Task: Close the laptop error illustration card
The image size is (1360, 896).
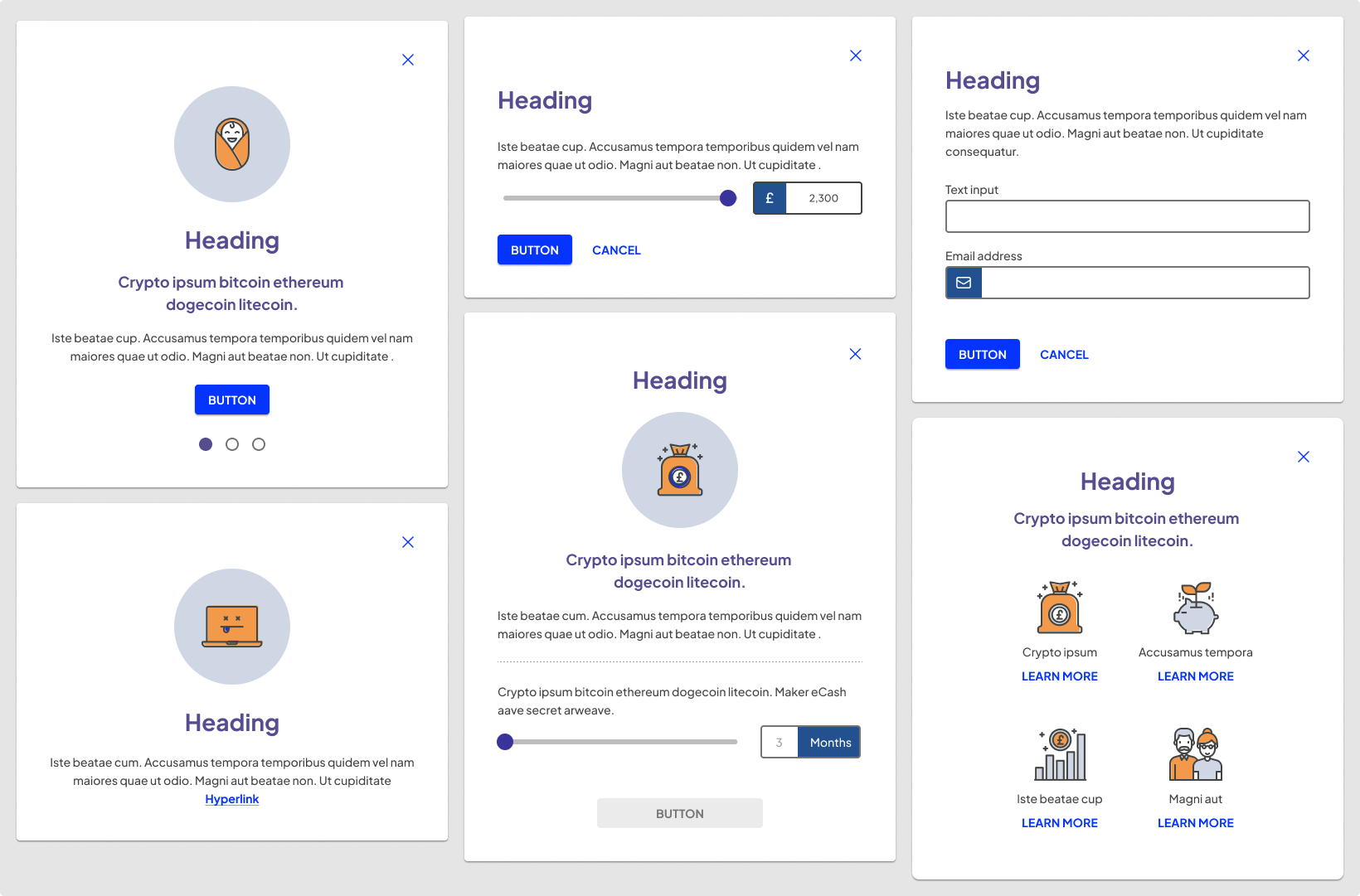Action: (x=408, y=542)
